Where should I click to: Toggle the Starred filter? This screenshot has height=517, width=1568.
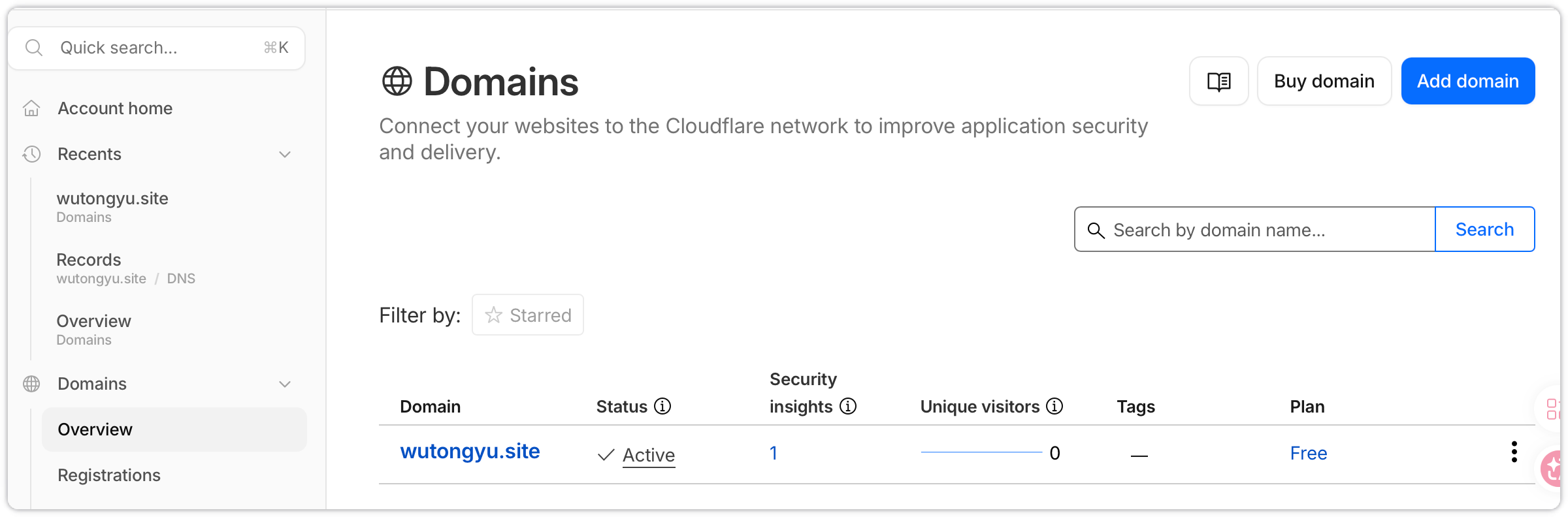[x=528, y=315]
